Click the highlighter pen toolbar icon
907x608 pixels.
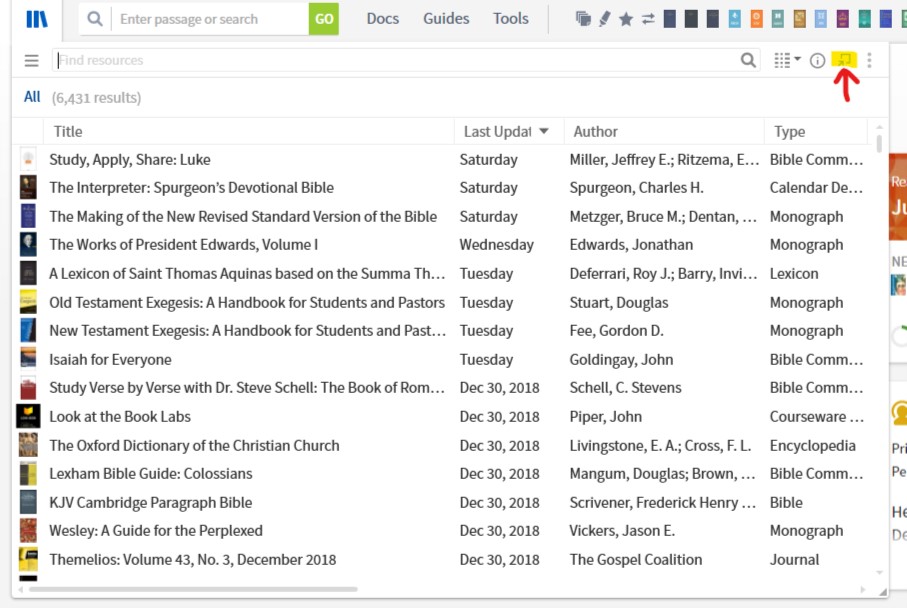pyautogui.click(x=604, y=18)
